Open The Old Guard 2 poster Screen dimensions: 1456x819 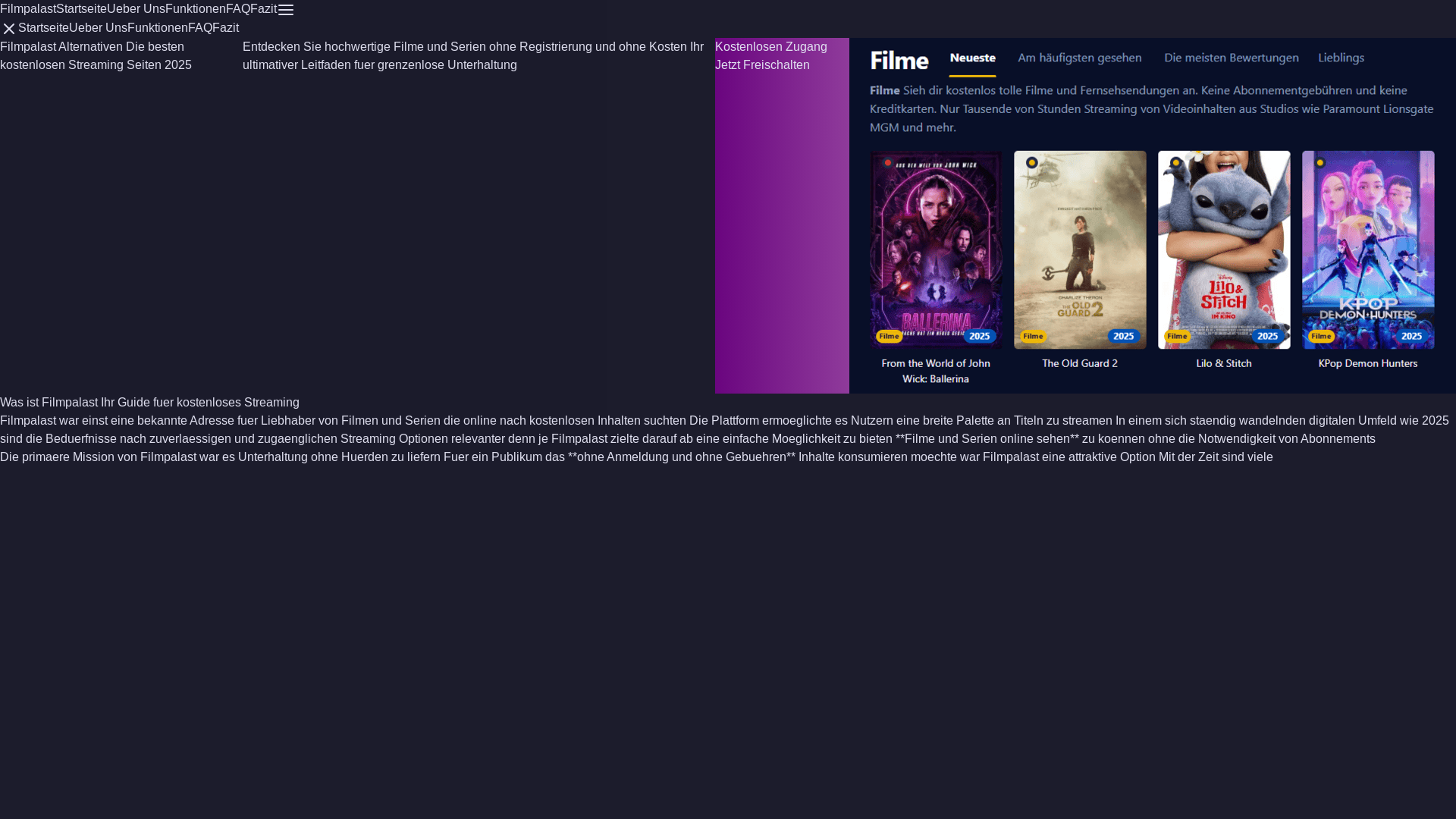(x=1080, y=249)
